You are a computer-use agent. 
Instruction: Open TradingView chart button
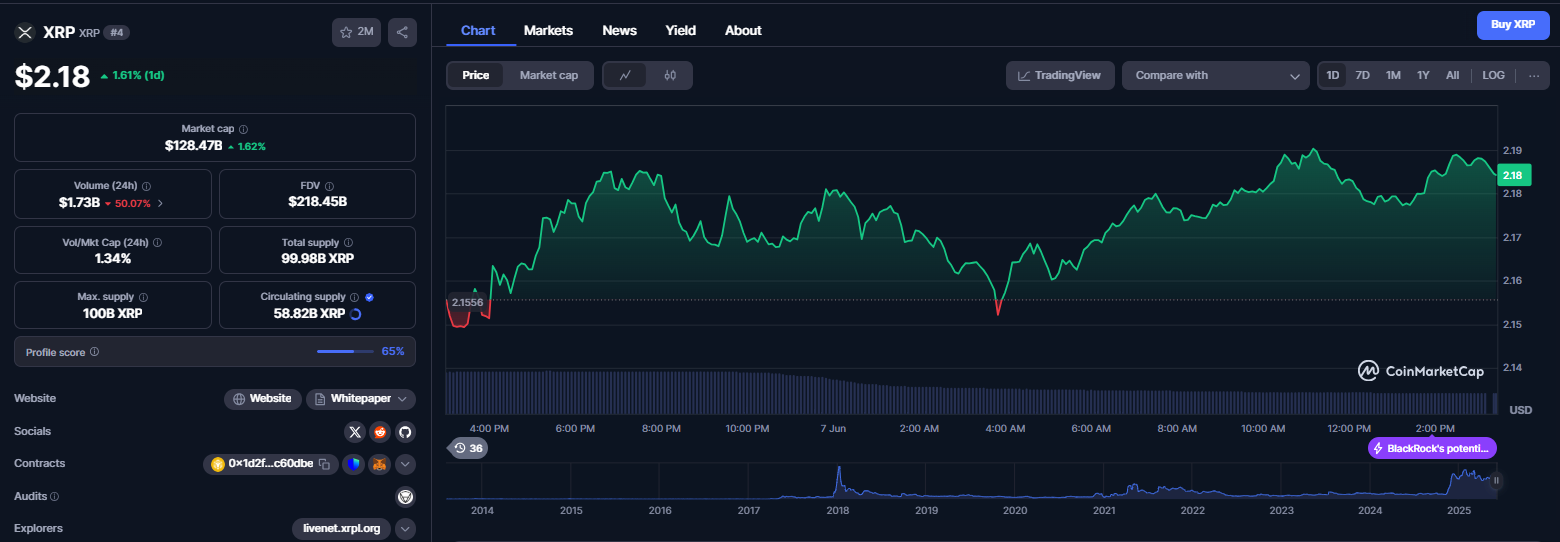(x=1060, y=75)
